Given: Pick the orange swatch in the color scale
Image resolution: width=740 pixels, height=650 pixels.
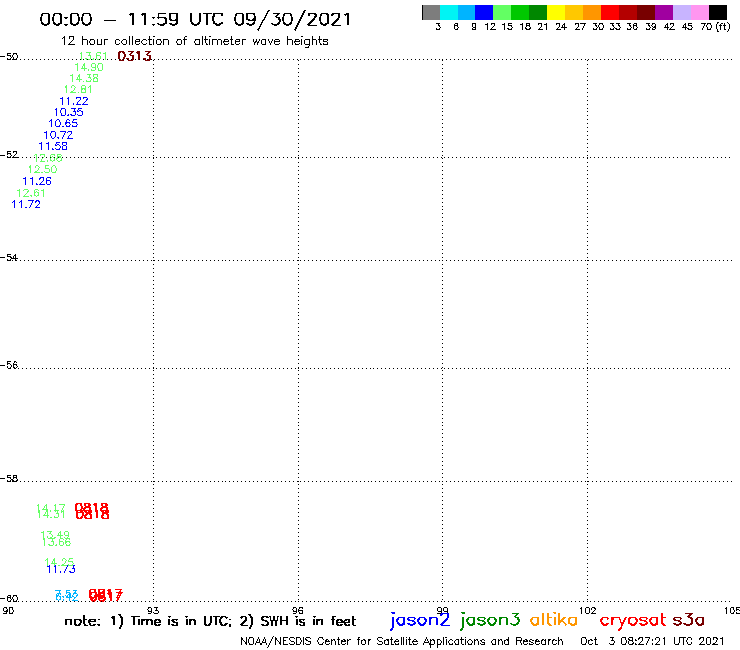Looking at the screenshot, I should [592, 12].
